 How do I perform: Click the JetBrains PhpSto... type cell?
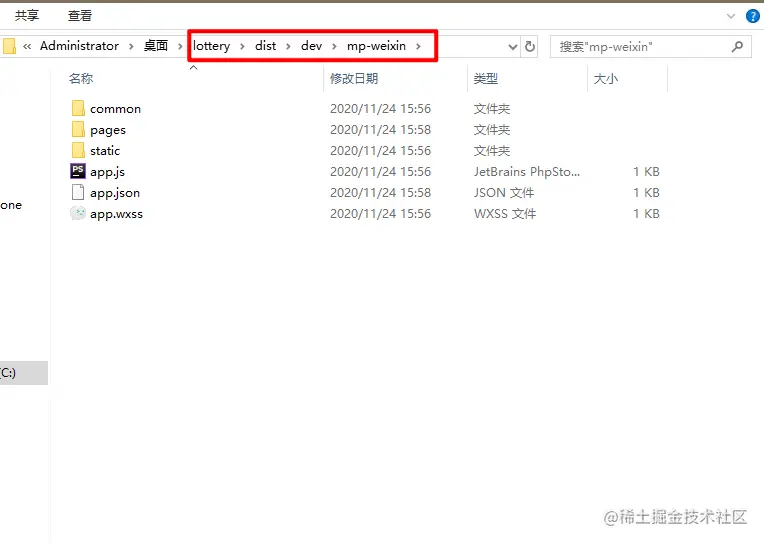coord(527,172)
